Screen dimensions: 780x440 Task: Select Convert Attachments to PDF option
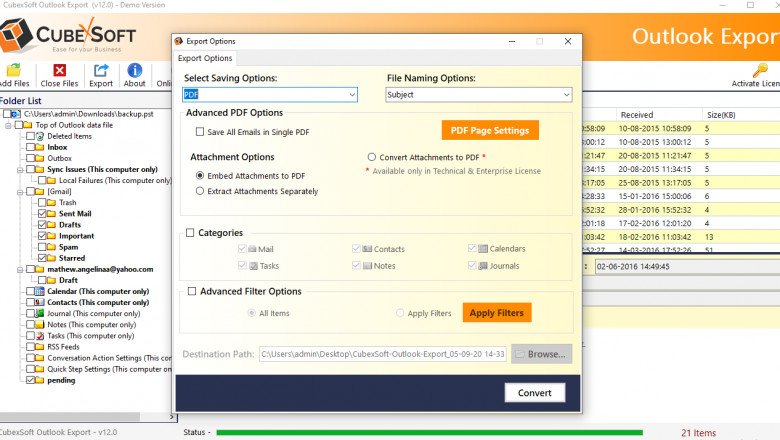tap(372, 157)
